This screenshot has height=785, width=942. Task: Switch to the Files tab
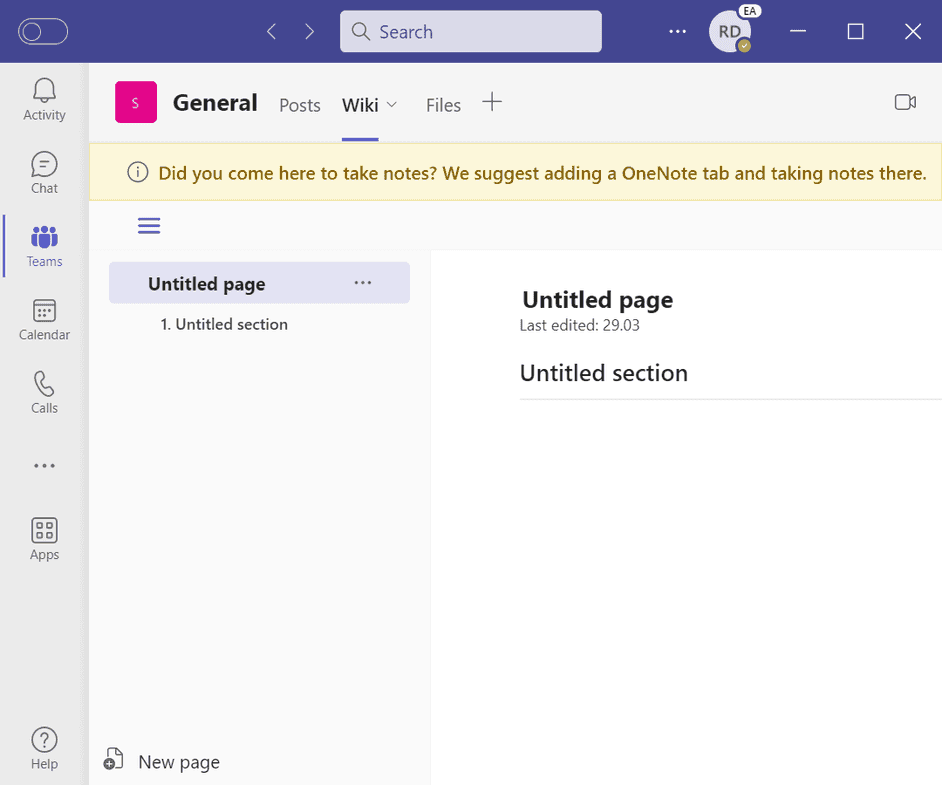(443, 105)
